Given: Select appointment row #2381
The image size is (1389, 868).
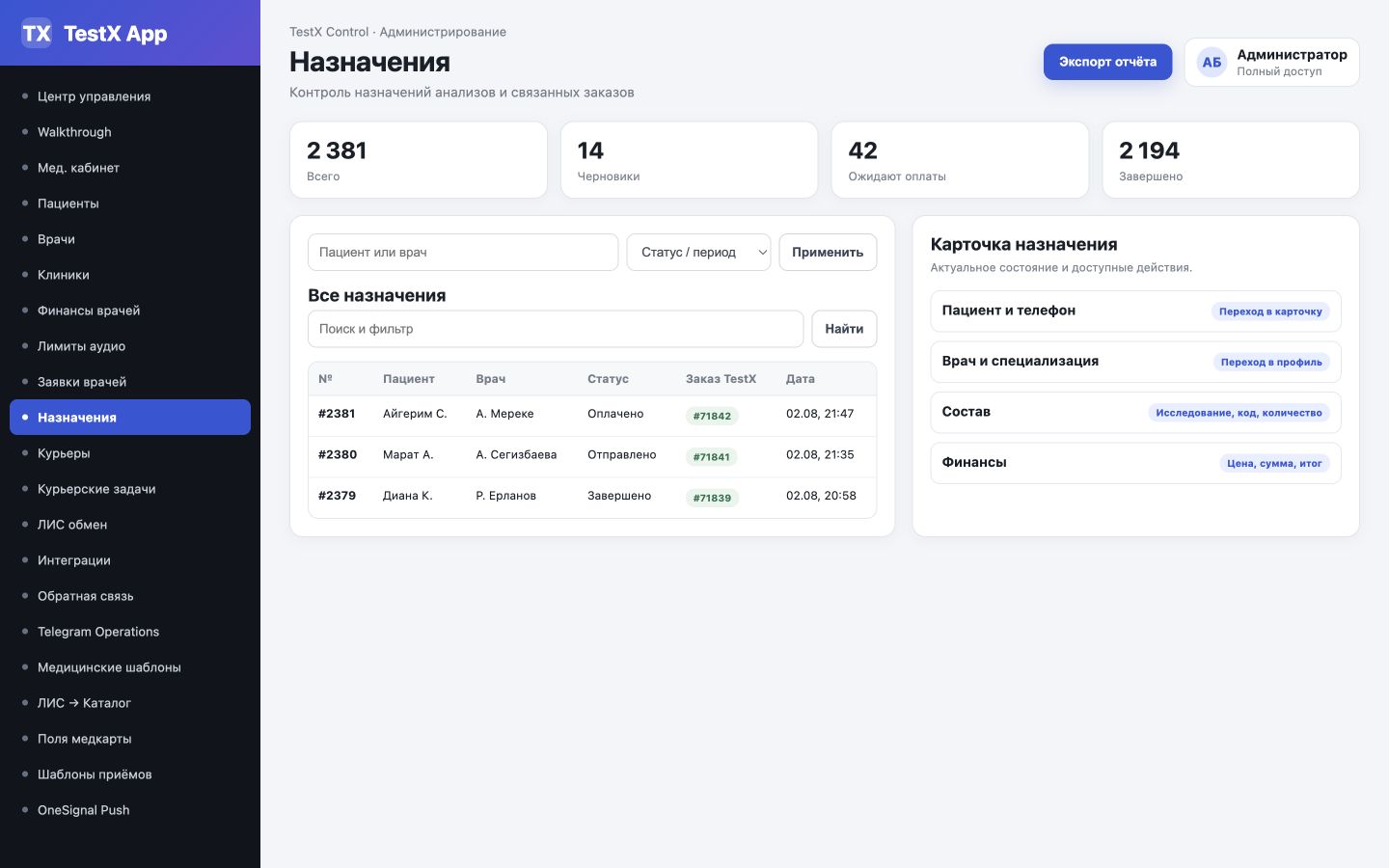Looking at the screenshot, I should pos(592,416).
